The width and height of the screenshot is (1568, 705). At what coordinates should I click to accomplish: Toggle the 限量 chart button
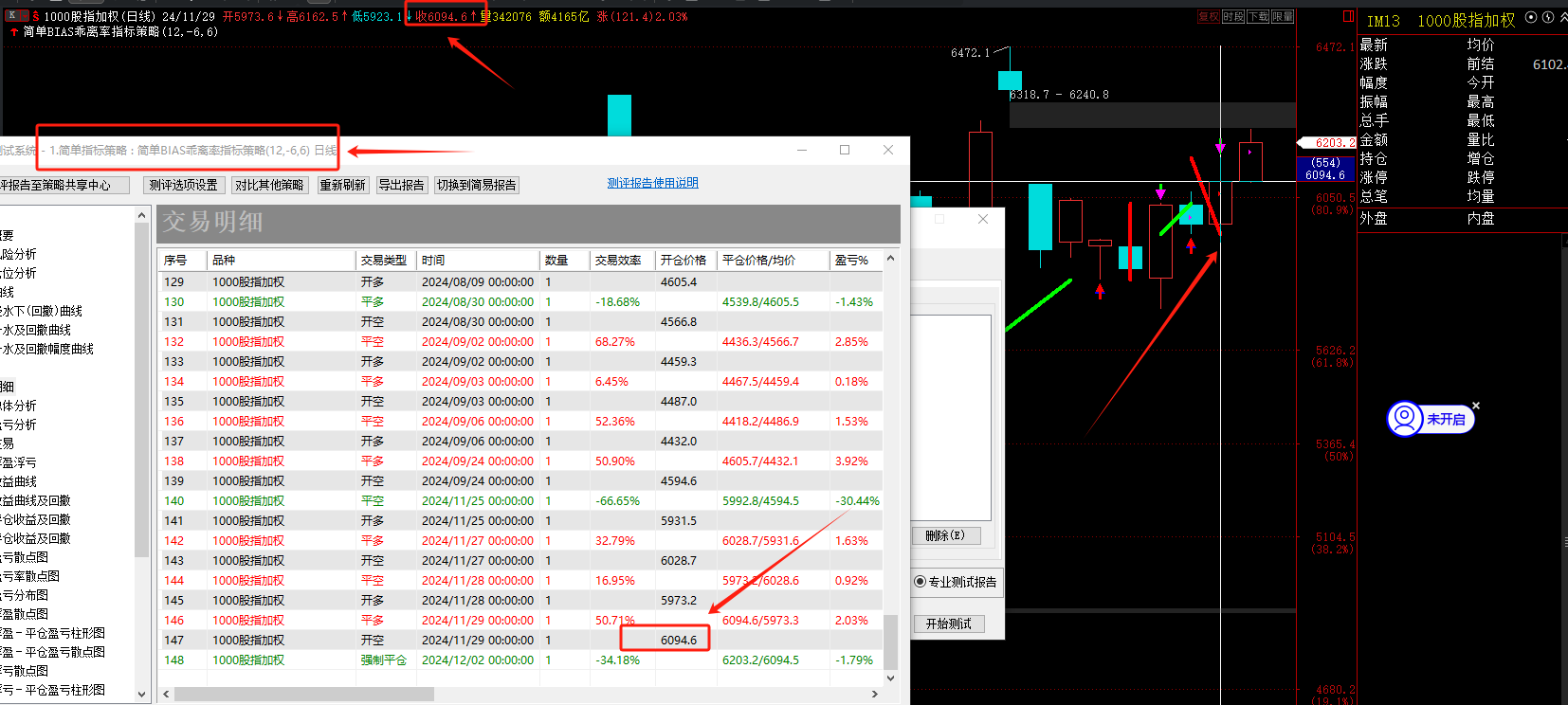1283,16
